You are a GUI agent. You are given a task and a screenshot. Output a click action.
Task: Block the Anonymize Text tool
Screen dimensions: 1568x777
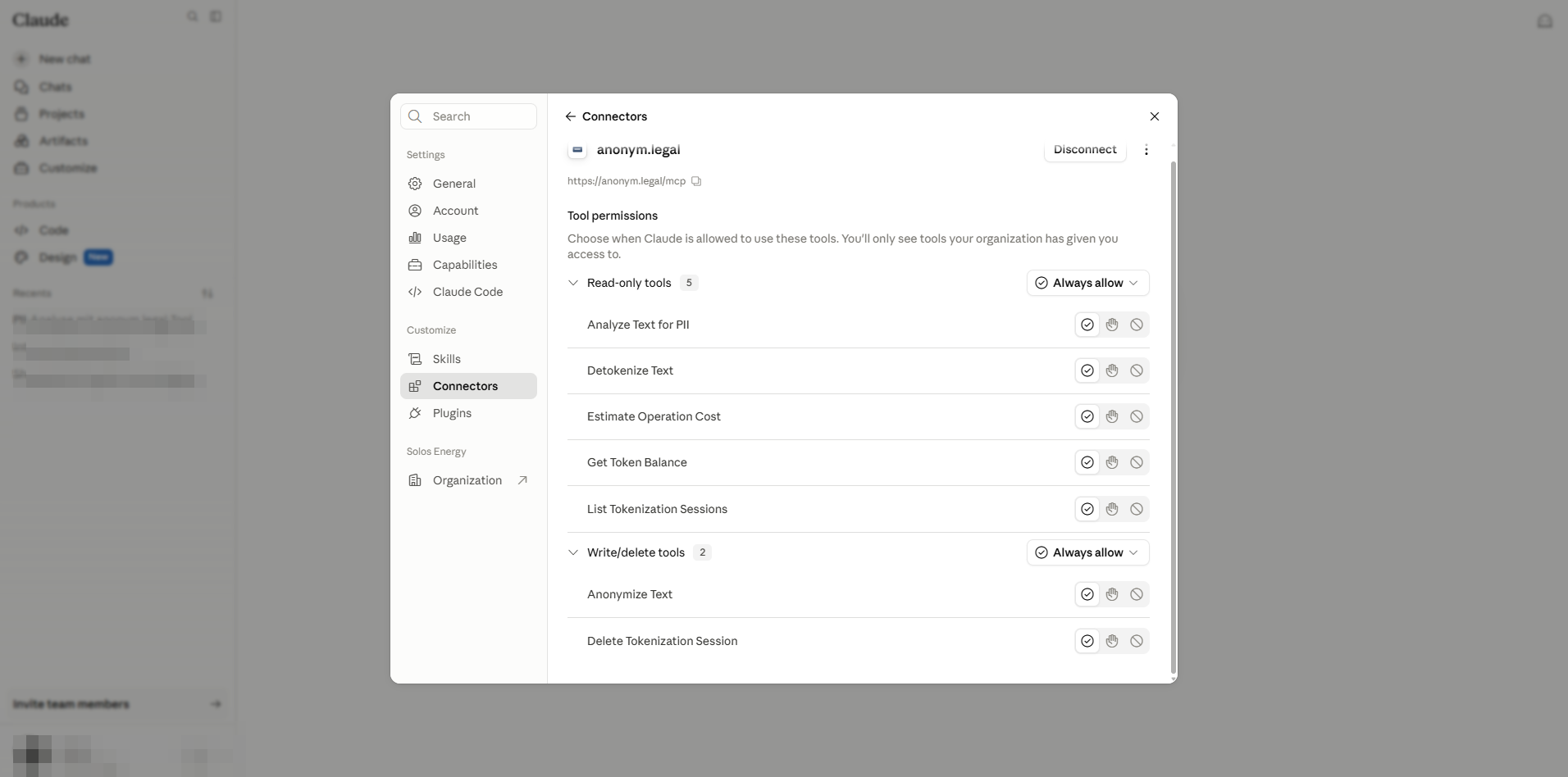tap(1137, 594)
